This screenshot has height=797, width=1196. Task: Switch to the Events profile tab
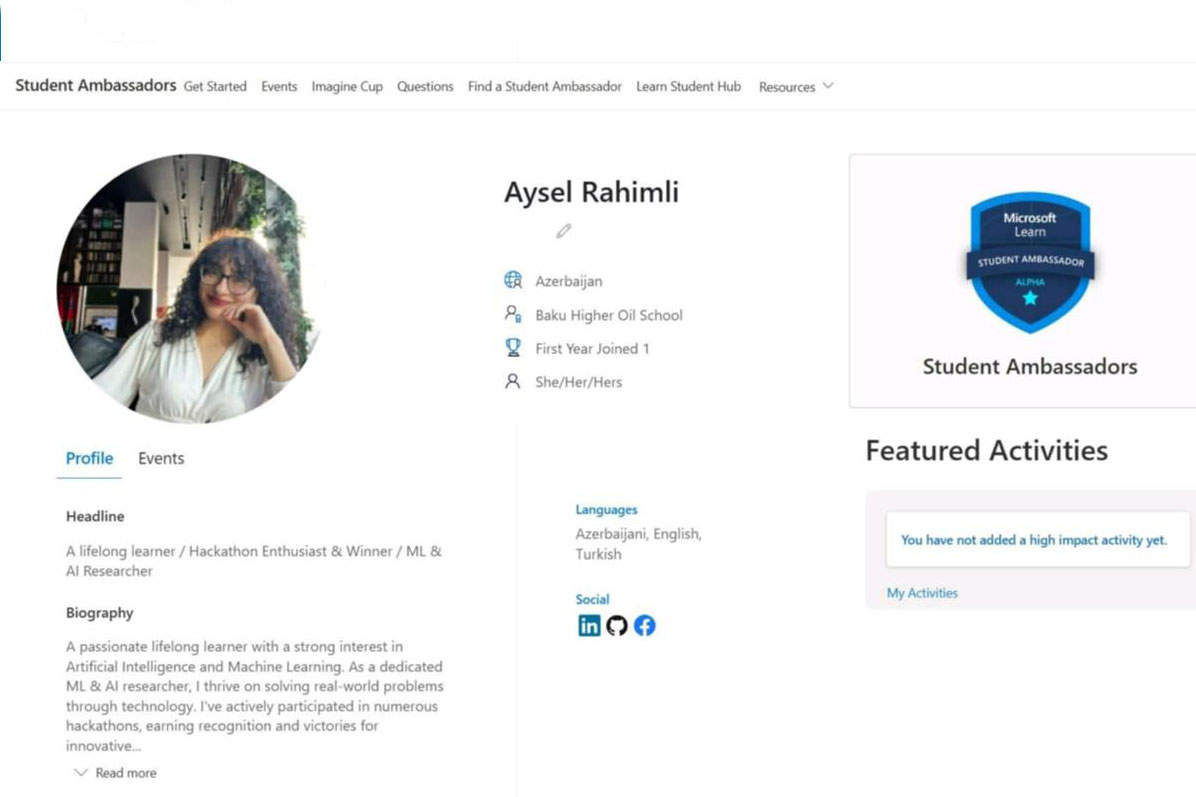point(161,459)
